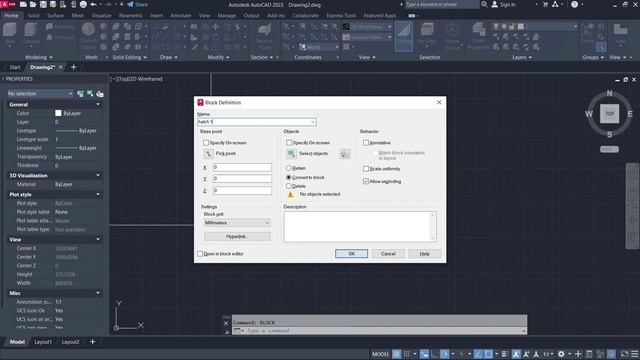Image resolution: width=640 pixels, height=360 pixels.
Task: Click the Save icon in quick access toolbar
Action: pyautogui.click(x=43, y=4)
